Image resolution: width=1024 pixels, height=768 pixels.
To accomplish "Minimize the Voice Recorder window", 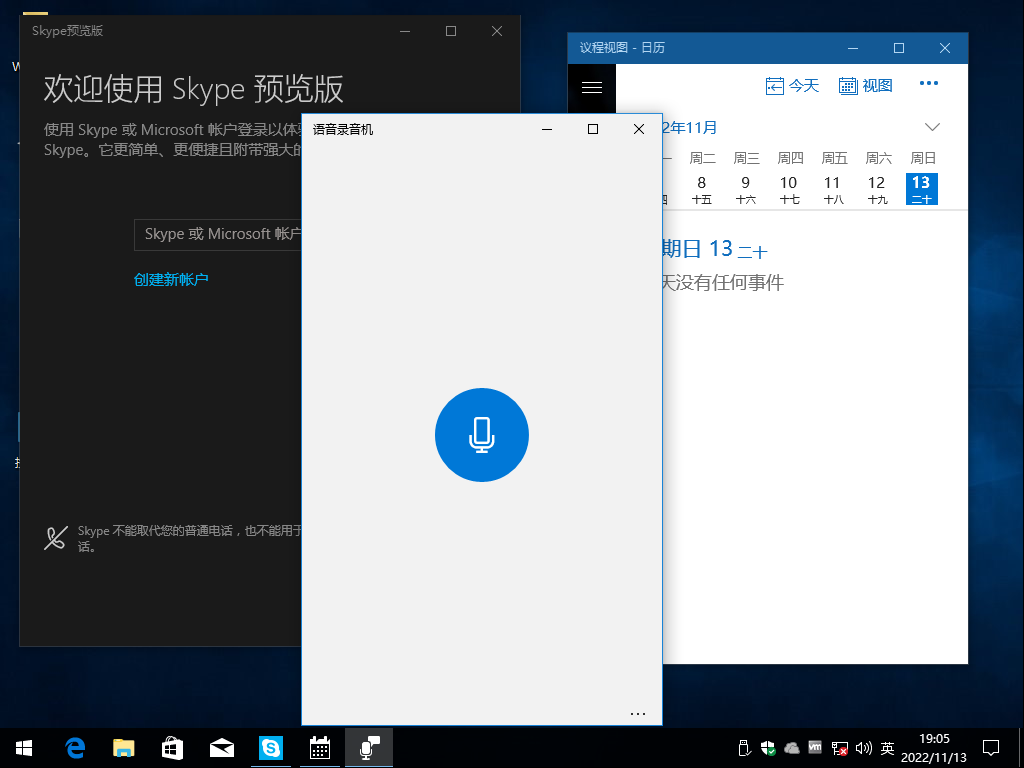I will (x=547, y=129).
